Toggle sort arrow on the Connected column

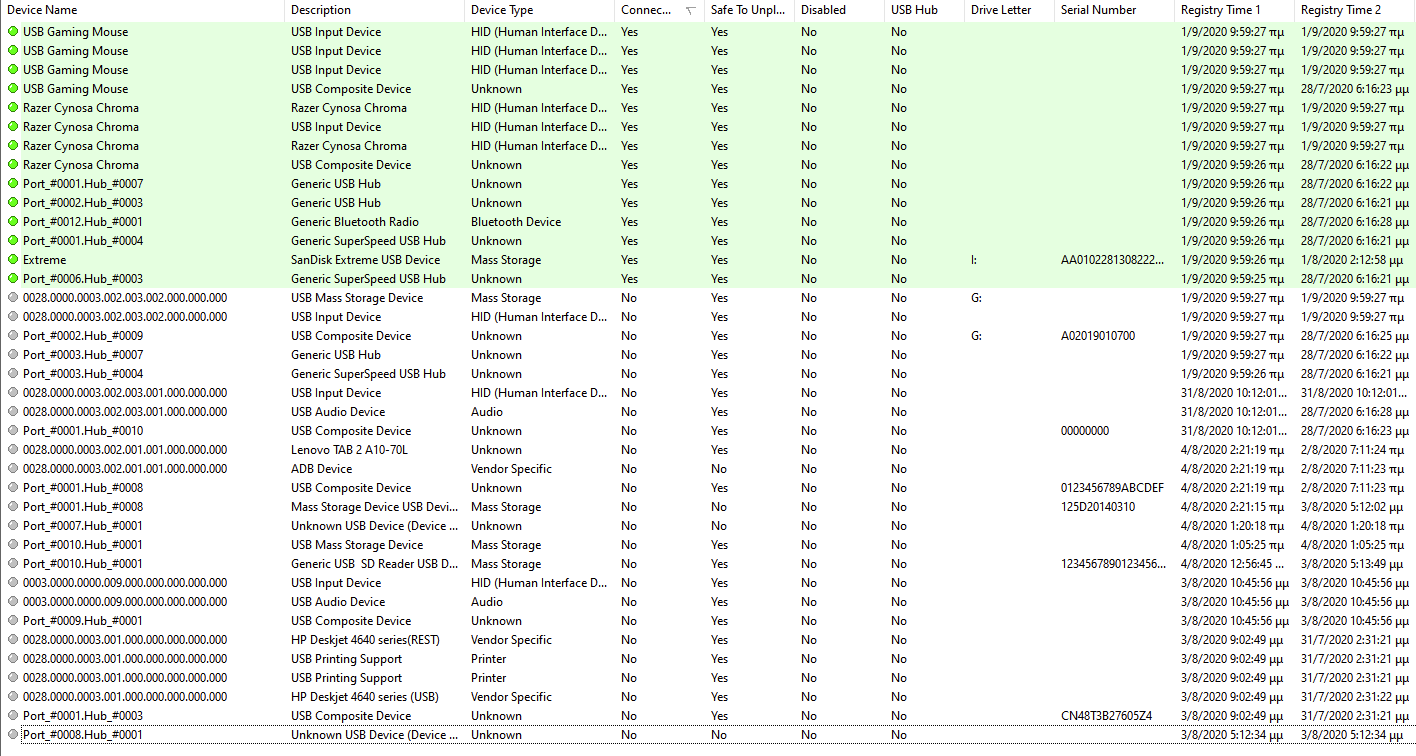[x=691, y=10]
